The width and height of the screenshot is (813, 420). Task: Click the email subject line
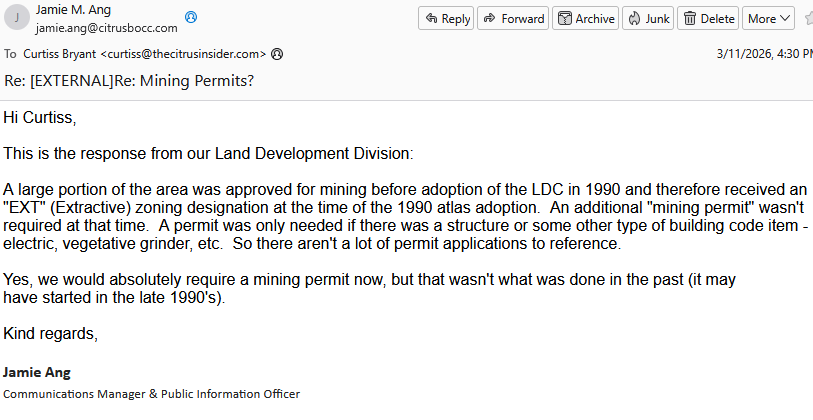pos(129,80)
